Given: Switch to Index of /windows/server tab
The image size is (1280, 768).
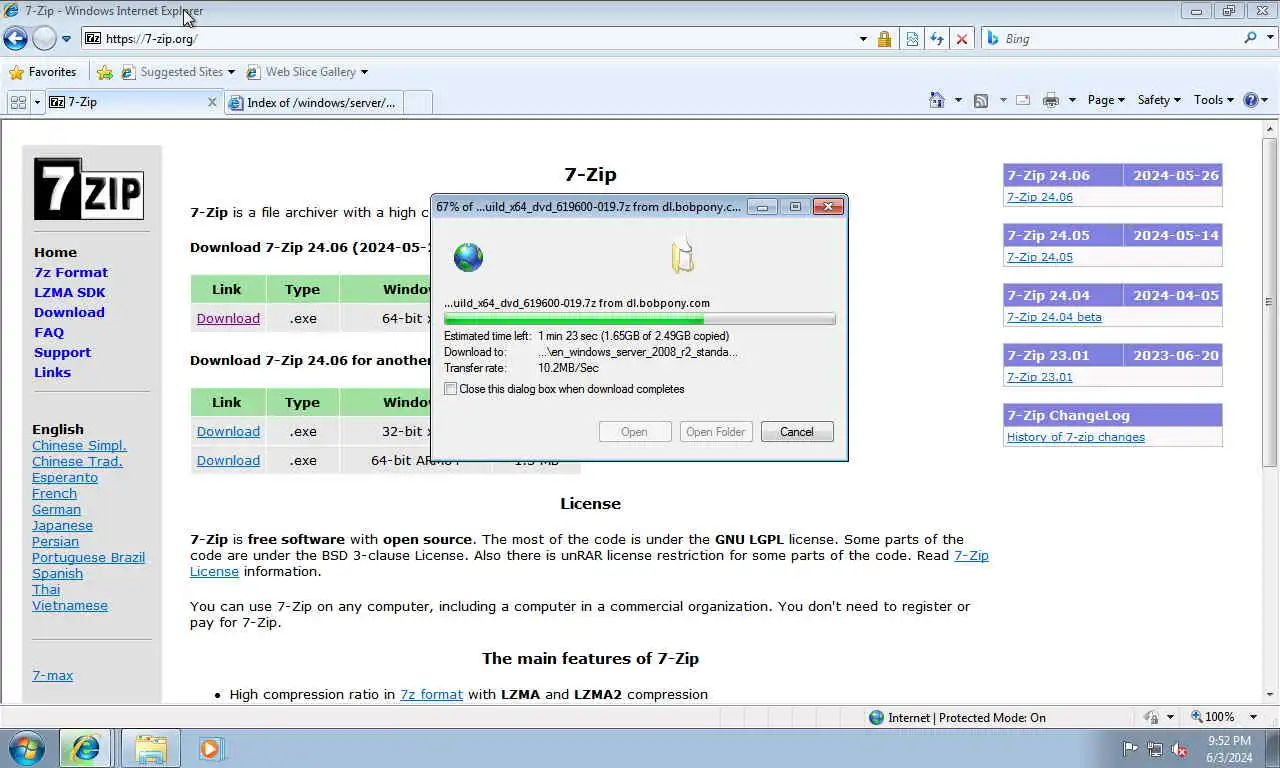Looking at the screenshot, I should click(313, 102).
